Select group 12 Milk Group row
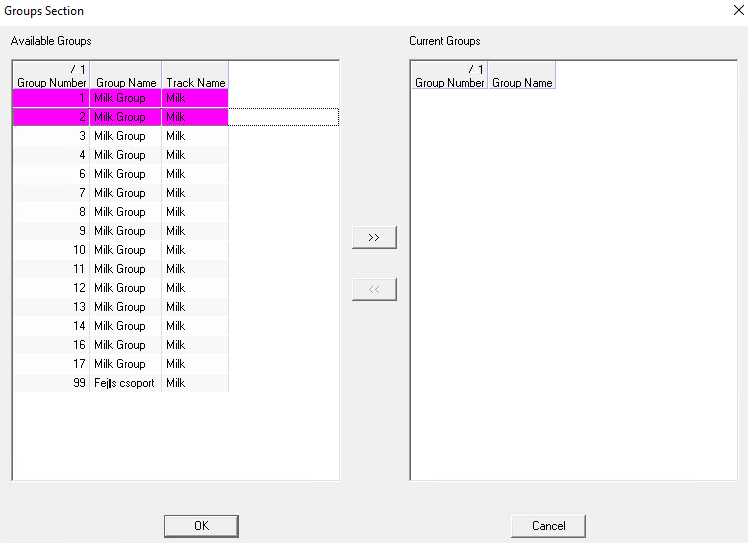 coord(120,288)
